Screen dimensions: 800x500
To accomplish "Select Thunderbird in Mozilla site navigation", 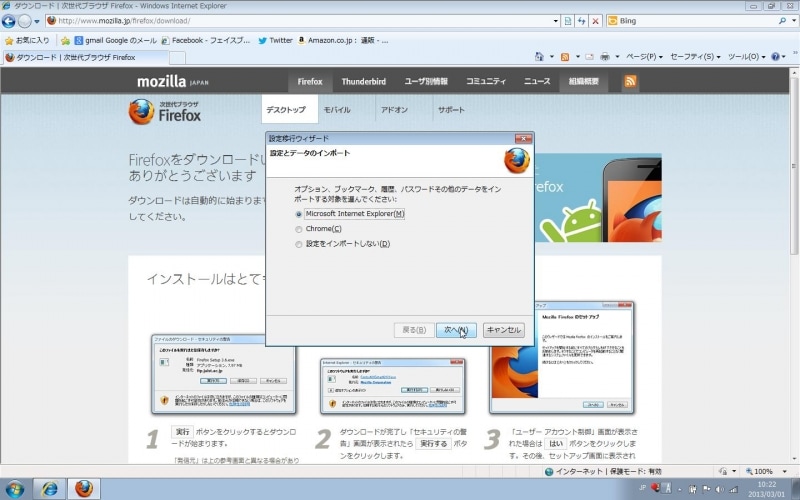I will tap(364, 82).
